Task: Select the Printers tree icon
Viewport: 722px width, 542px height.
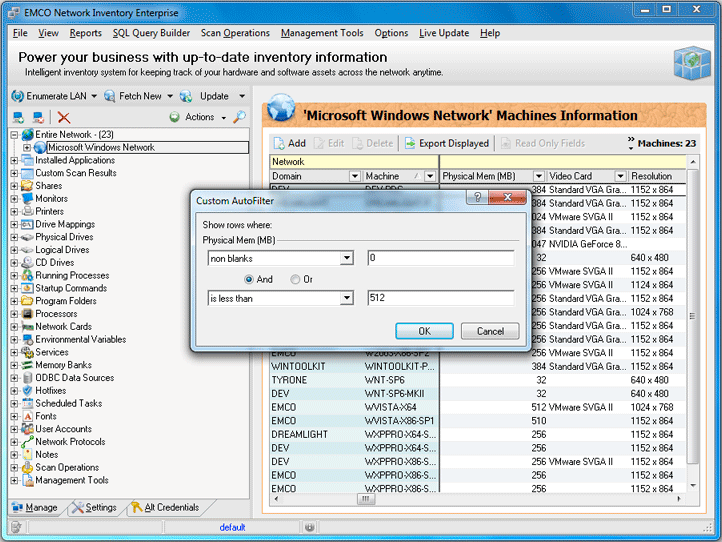Action: click(27, 212)
